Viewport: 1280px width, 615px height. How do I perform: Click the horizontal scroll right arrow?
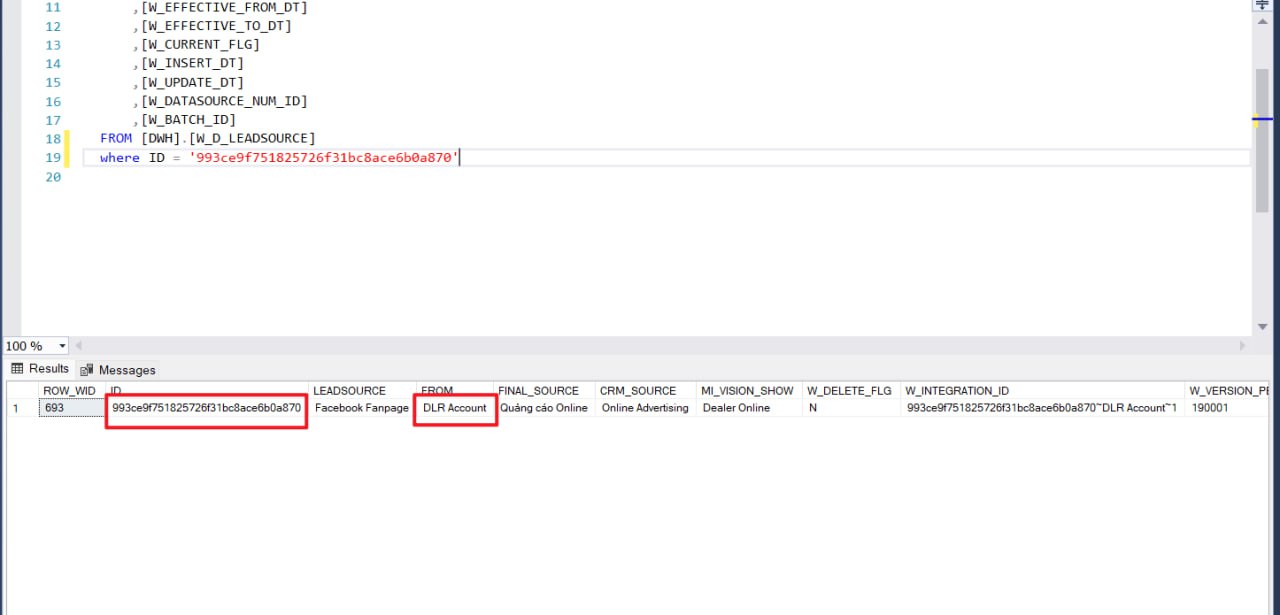click(1244, 345)
